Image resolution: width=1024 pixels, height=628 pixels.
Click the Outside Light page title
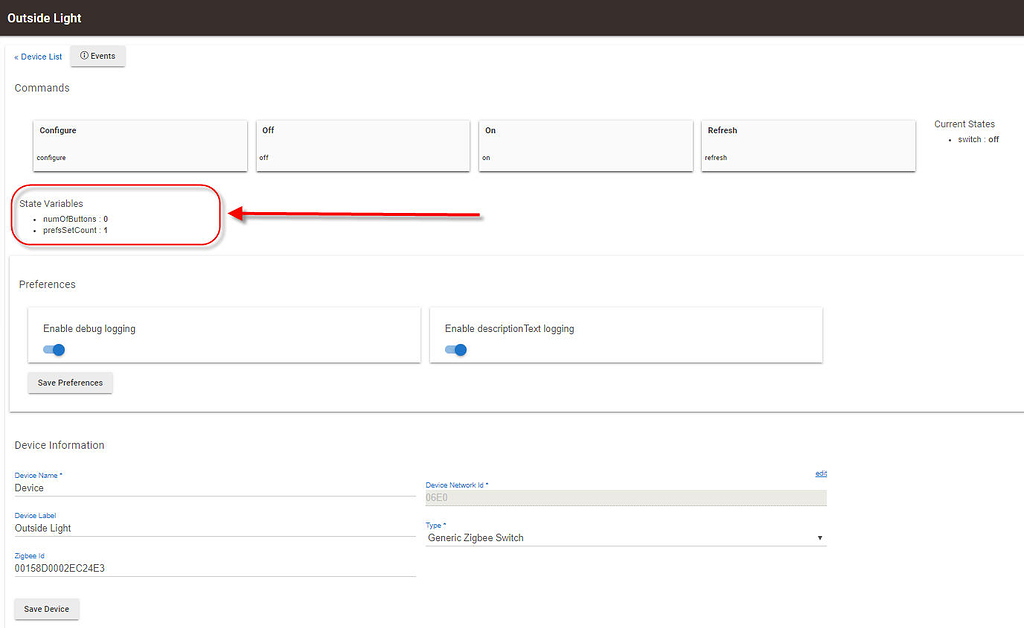tap(44, 18)
